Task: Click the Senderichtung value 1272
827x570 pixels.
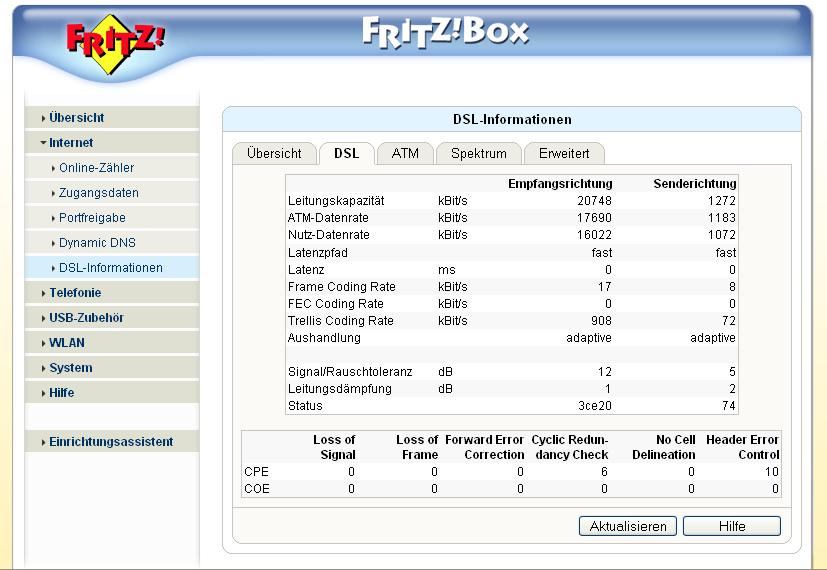Action: [722, 201]
